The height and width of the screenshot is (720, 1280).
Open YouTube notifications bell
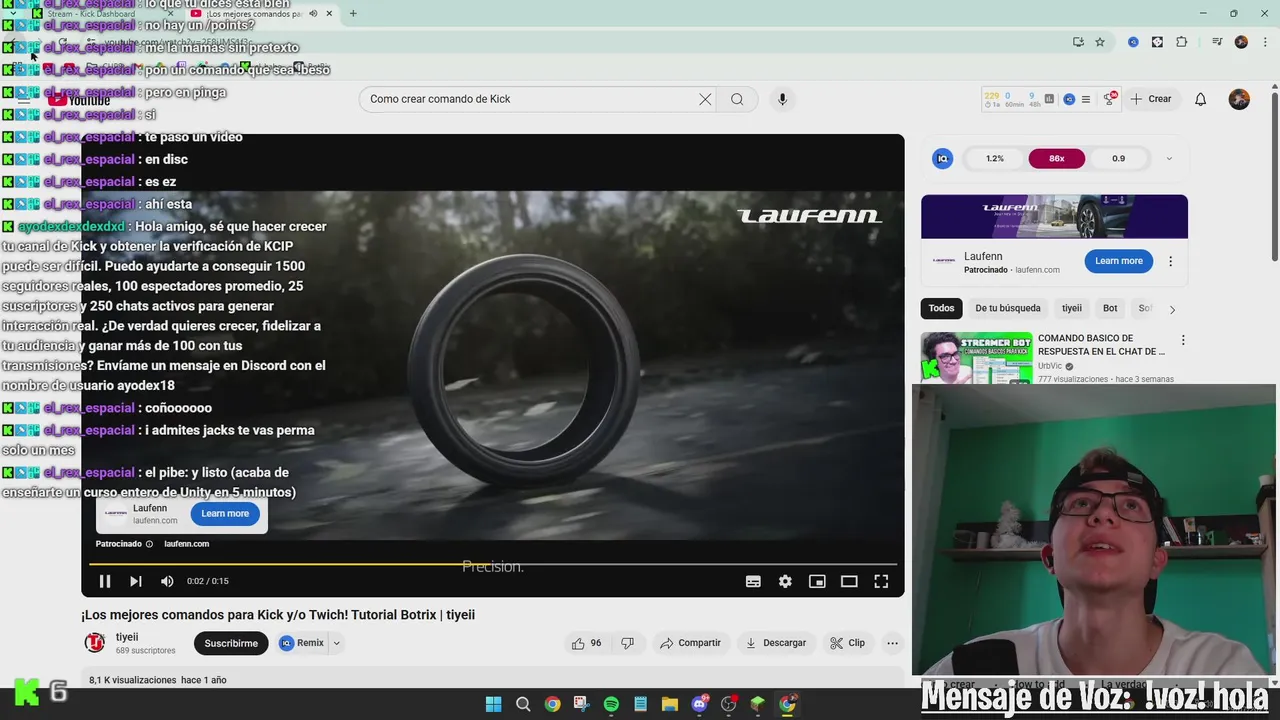point(1201,99)
